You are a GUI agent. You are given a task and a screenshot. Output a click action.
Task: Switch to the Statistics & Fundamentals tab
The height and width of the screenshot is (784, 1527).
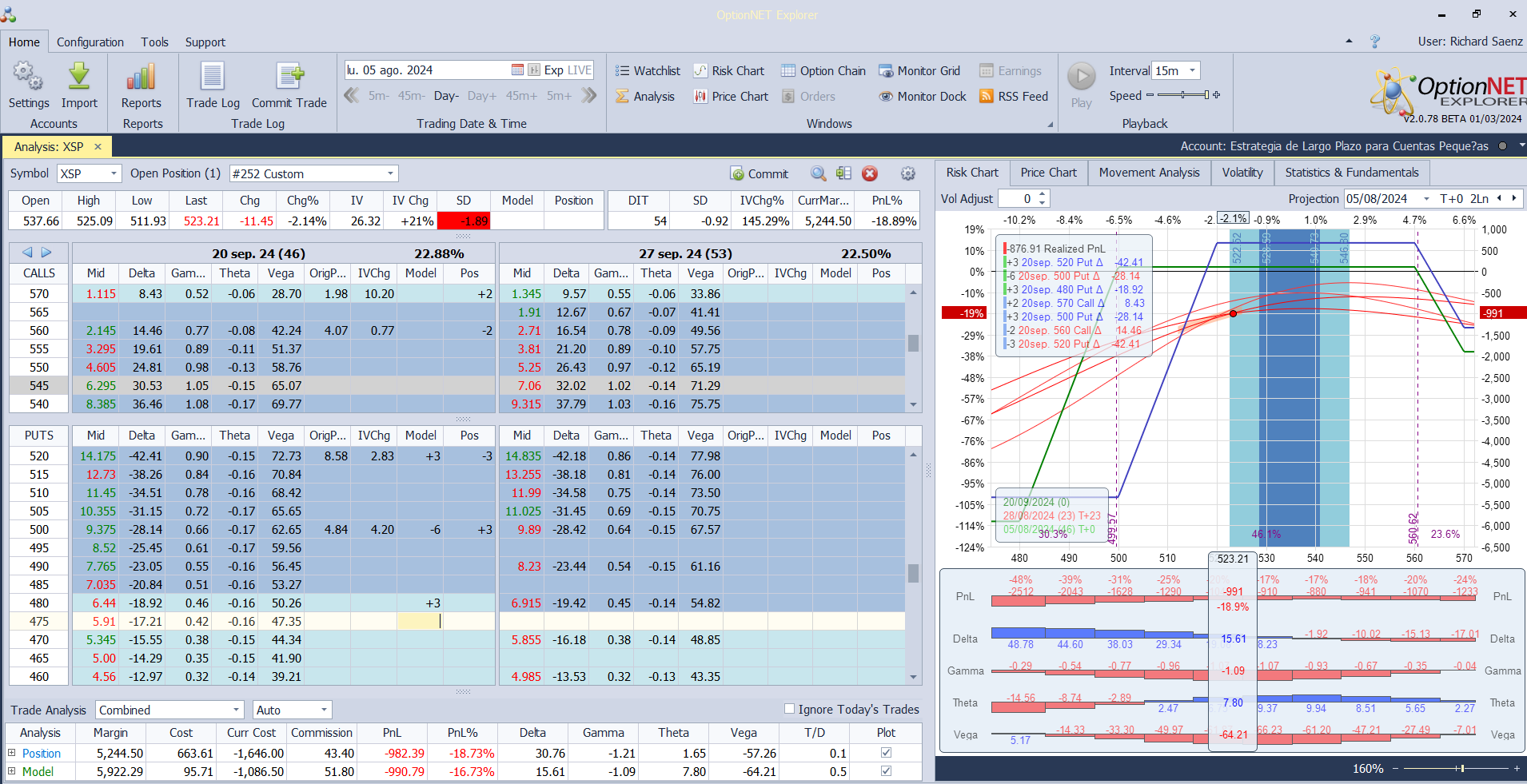(x=1352, y=173)
